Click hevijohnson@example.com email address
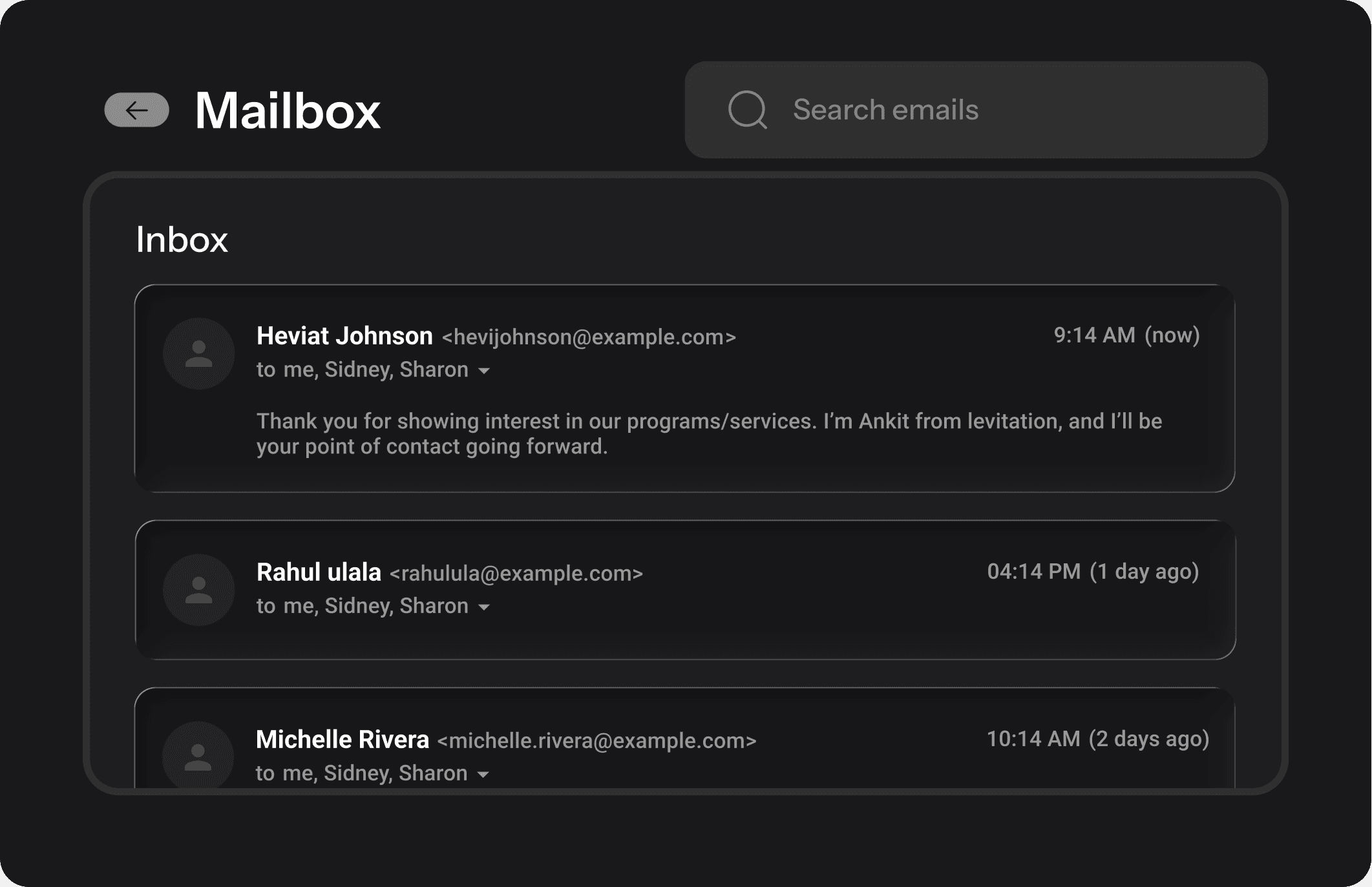 [x=589, y=337]
